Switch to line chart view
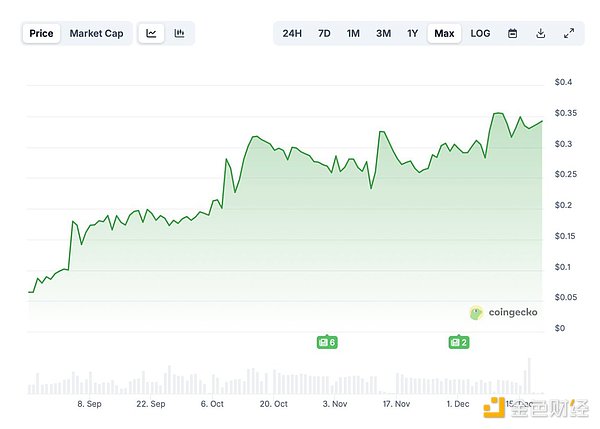 [x=151, y=33]
